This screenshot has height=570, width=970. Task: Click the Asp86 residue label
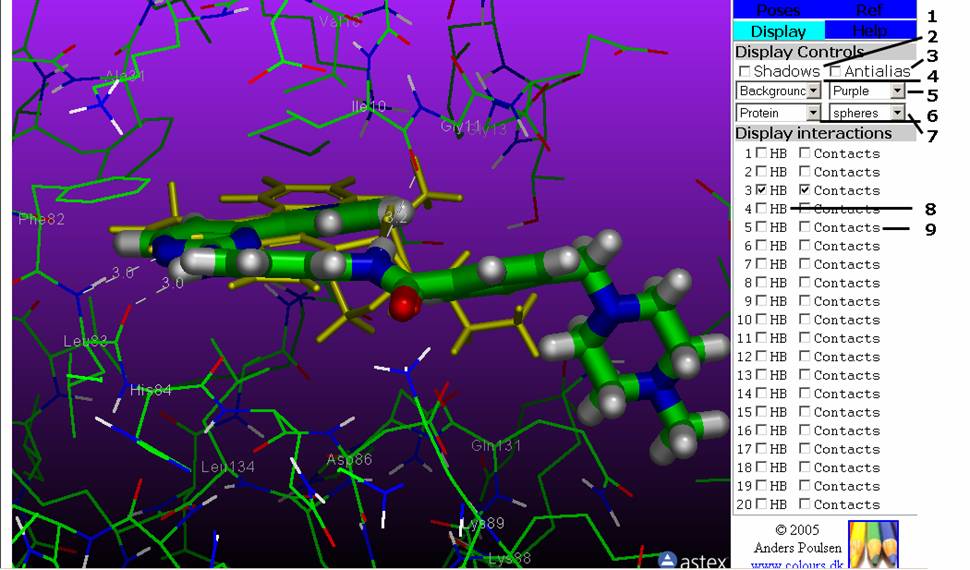[350, 459]
